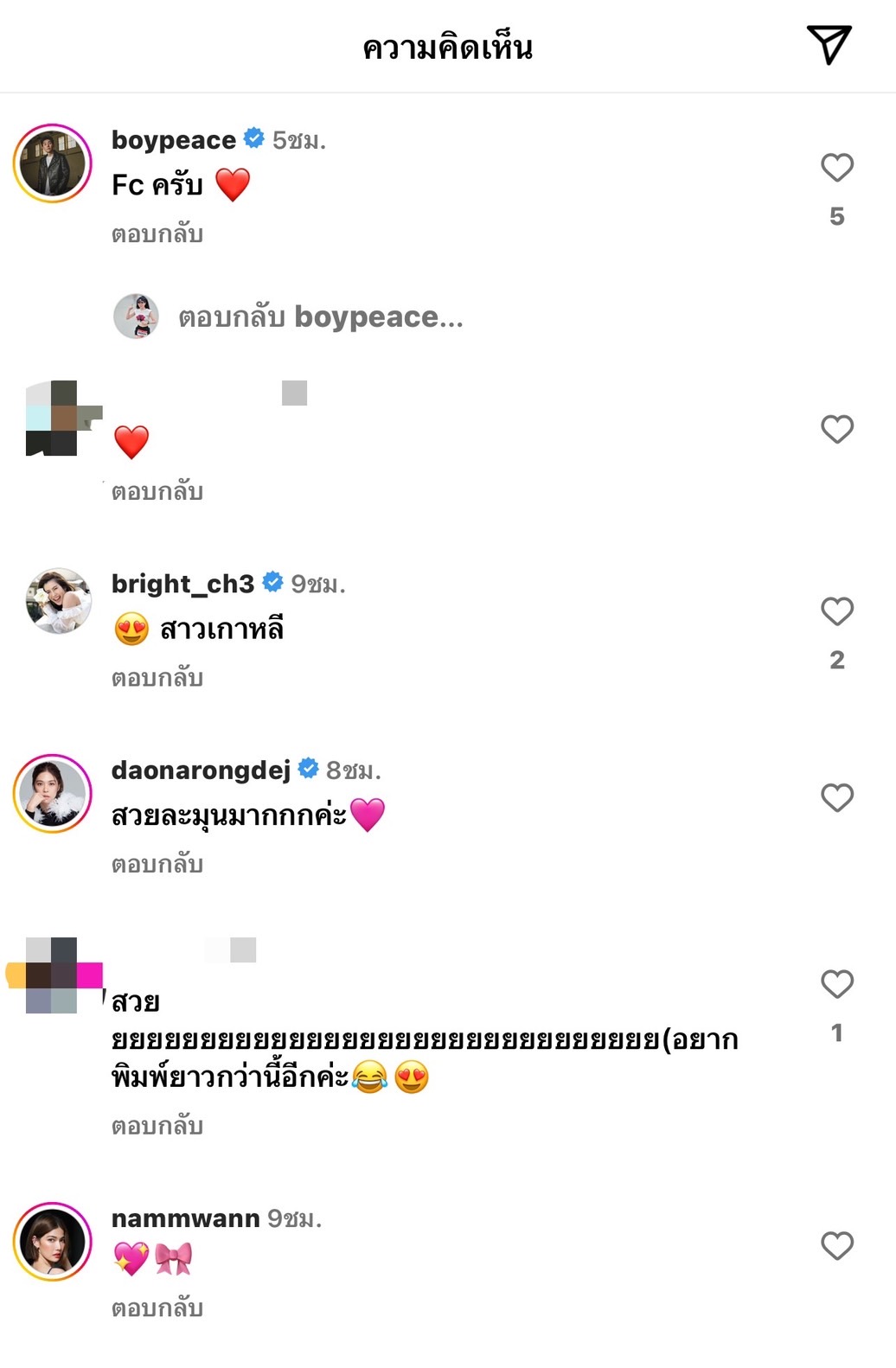Reply to boypeace's comment
The height and width of the screenshot is (1368, 896).
(157, 234)
